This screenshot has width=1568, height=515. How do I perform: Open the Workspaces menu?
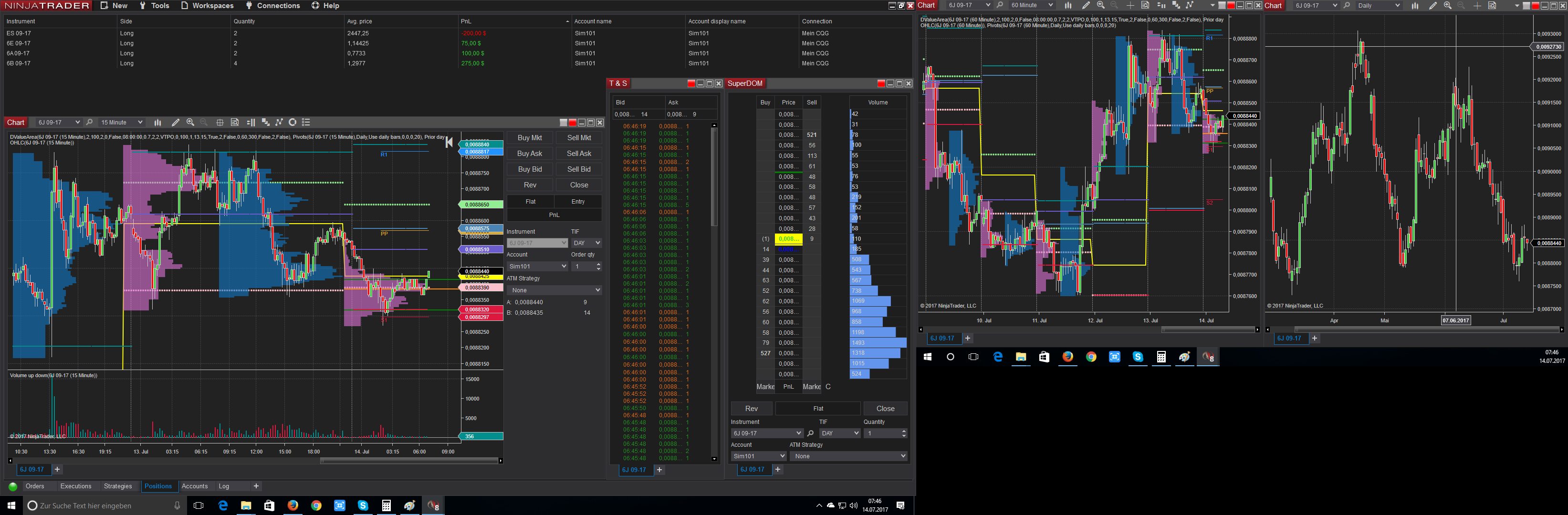(x=207, y=5)
